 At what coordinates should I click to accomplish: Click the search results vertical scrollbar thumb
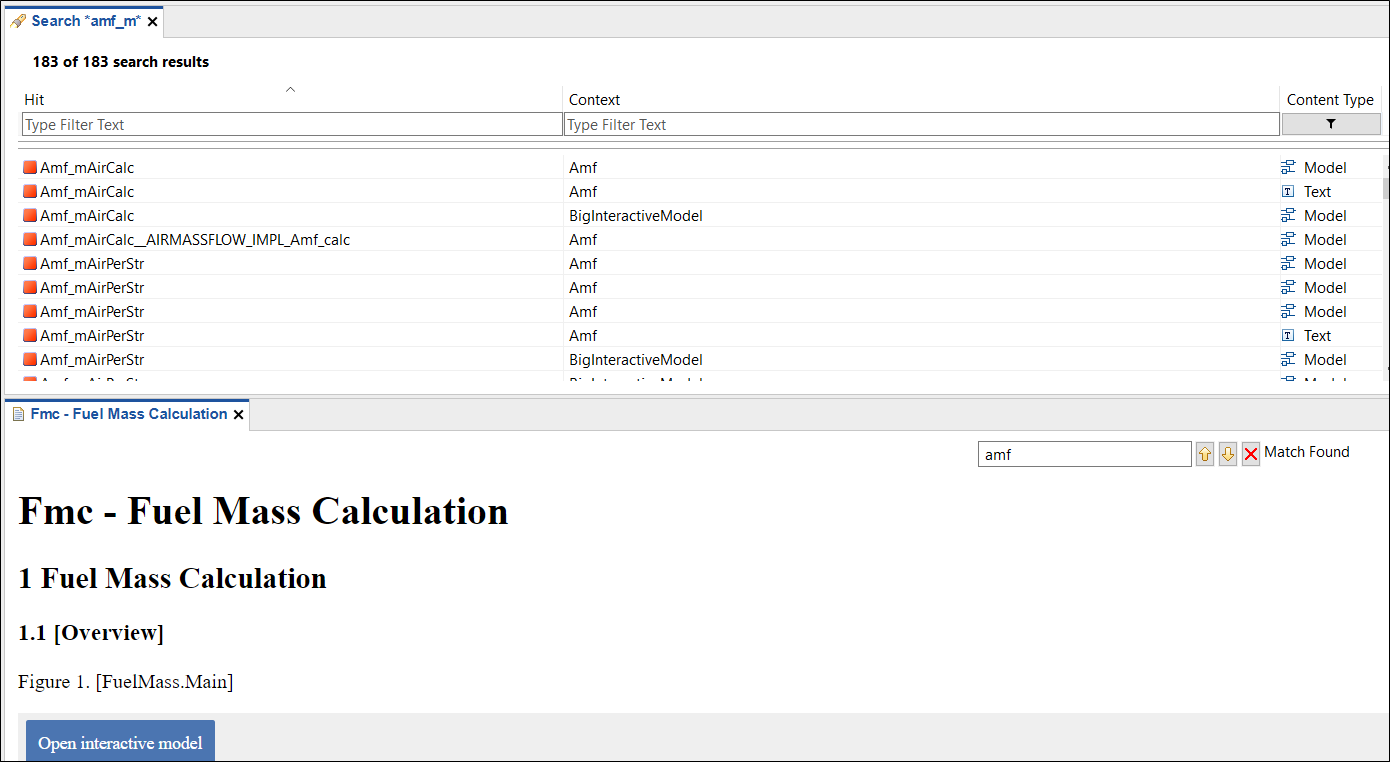coord(1385,187)
